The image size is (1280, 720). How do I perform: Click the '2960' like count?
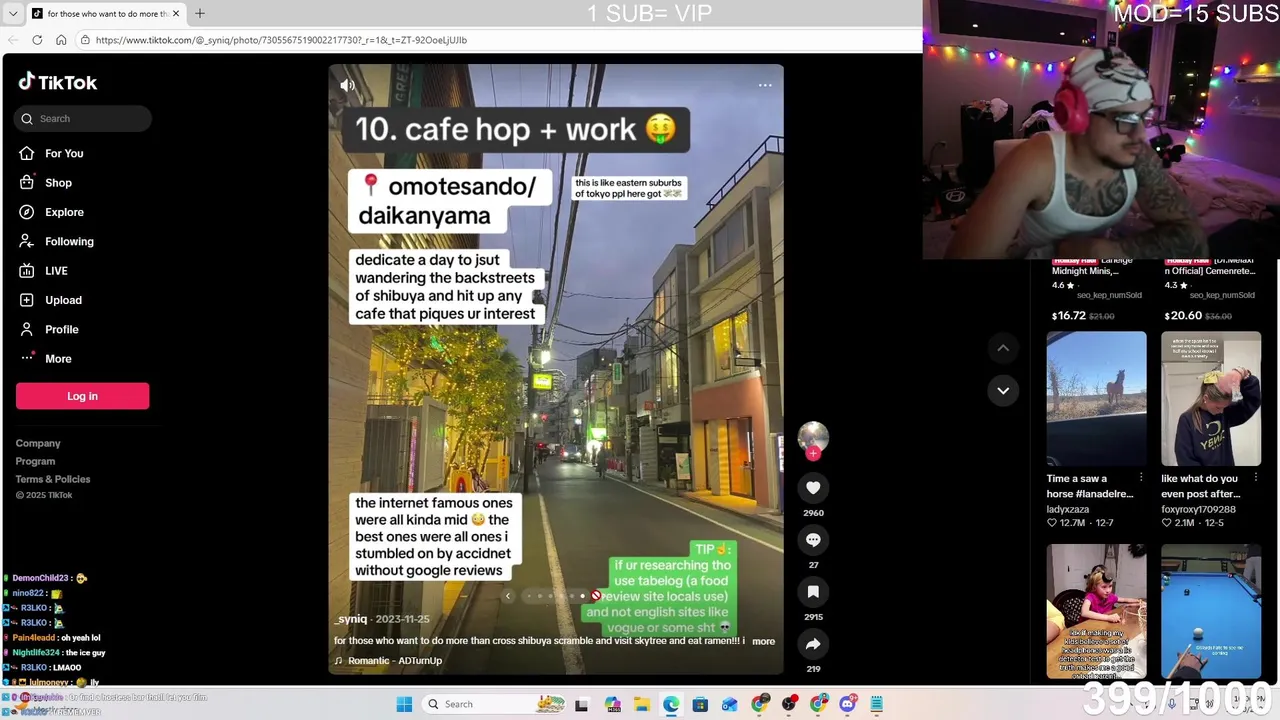tap(813, 513)
